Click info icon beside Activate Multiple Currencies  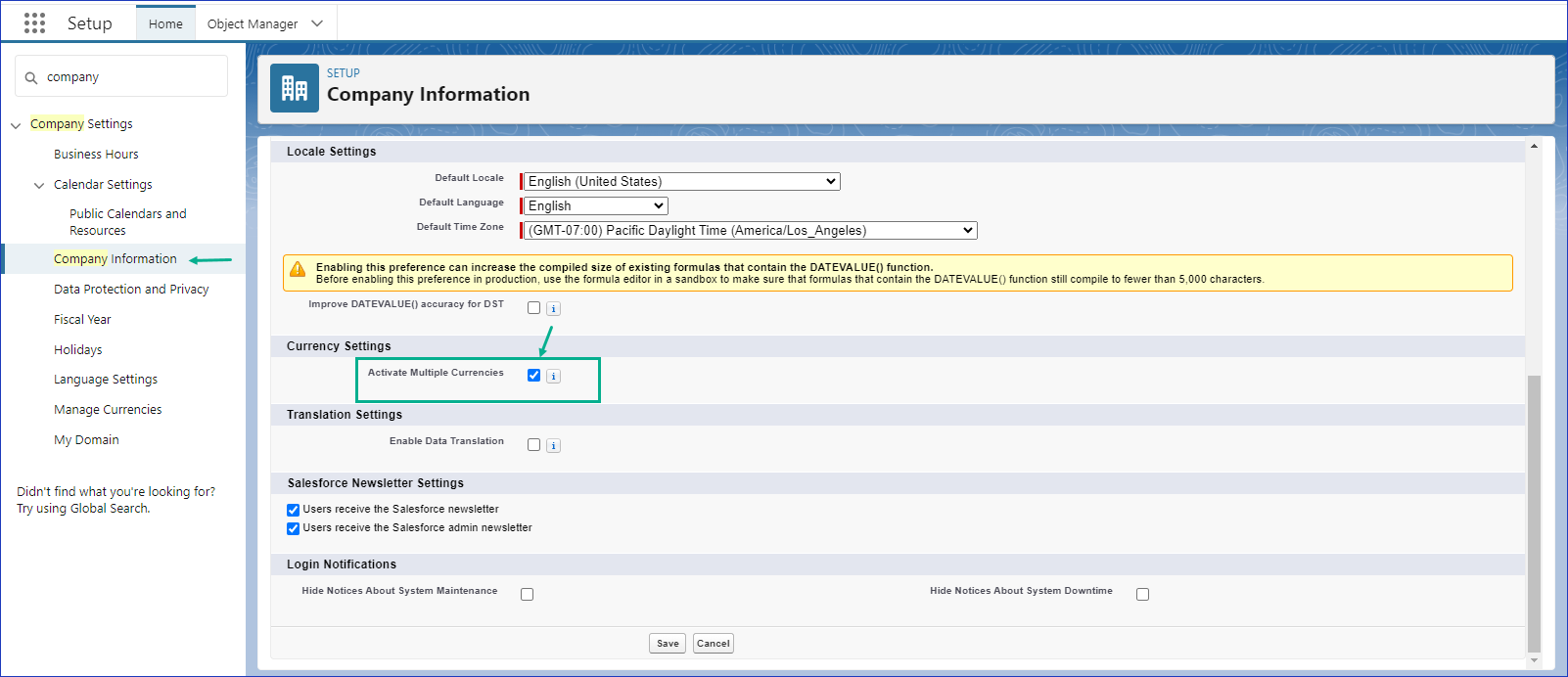pos(553,377)
